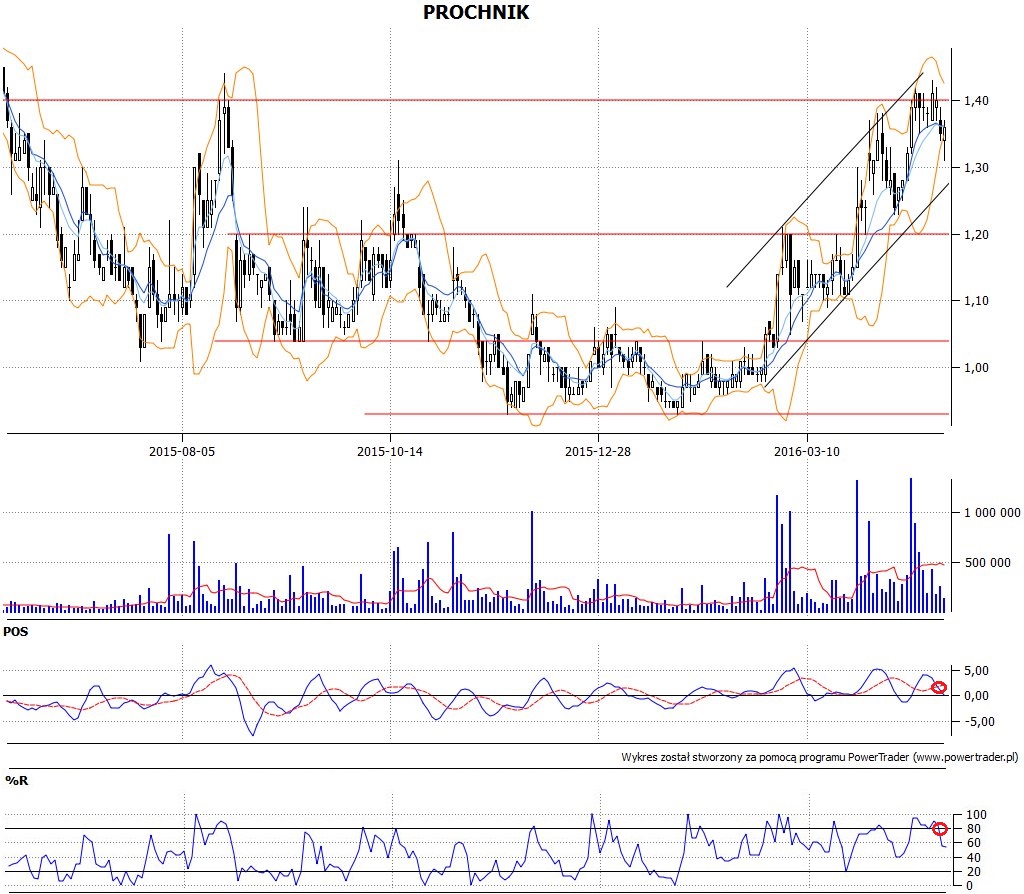Click the 20 level %R label

tap(974, 872)
